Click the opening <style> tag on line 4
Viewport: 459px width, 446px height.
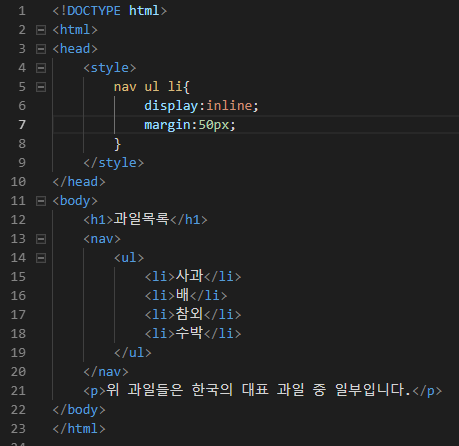click(110, 68)
